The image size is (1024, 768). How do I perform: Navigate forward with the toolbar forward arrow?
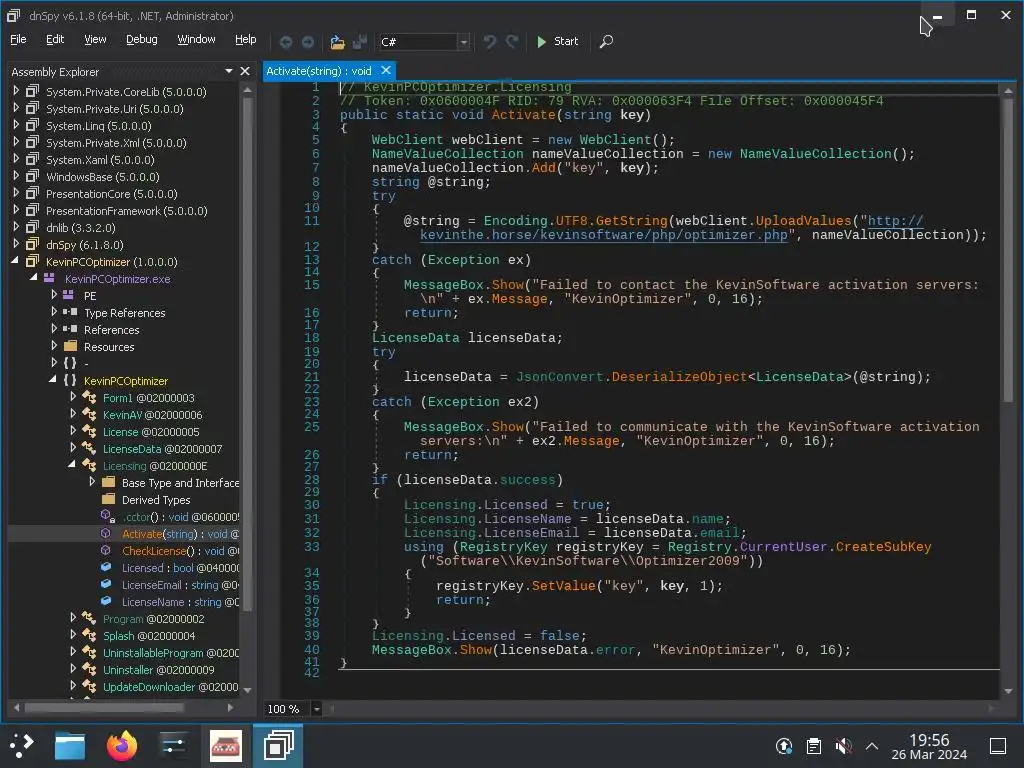pyautogui.click(x=308, y=42)
